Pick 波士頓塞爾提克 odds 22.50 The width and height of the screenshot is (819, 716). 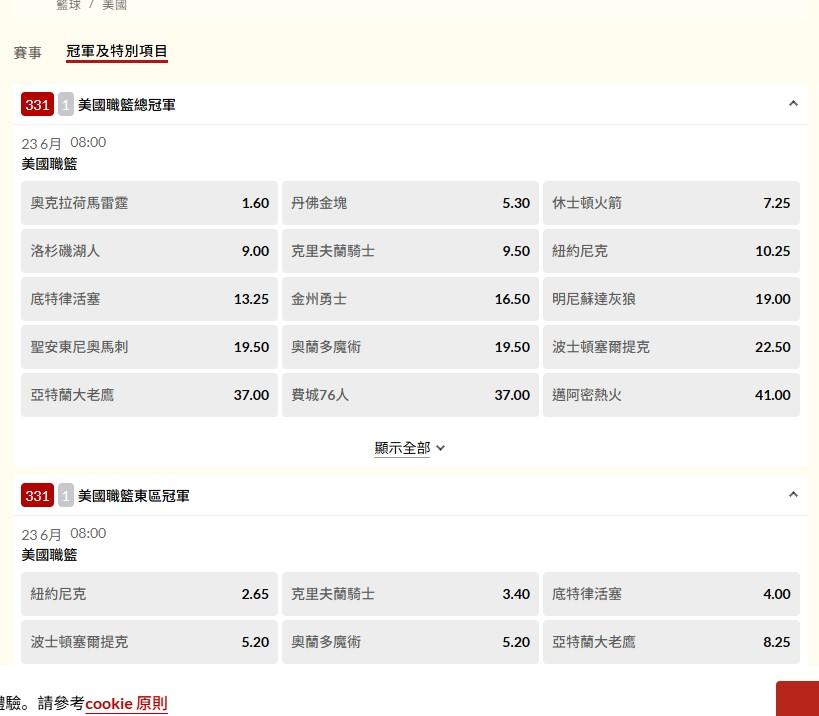tap(671, 347)
